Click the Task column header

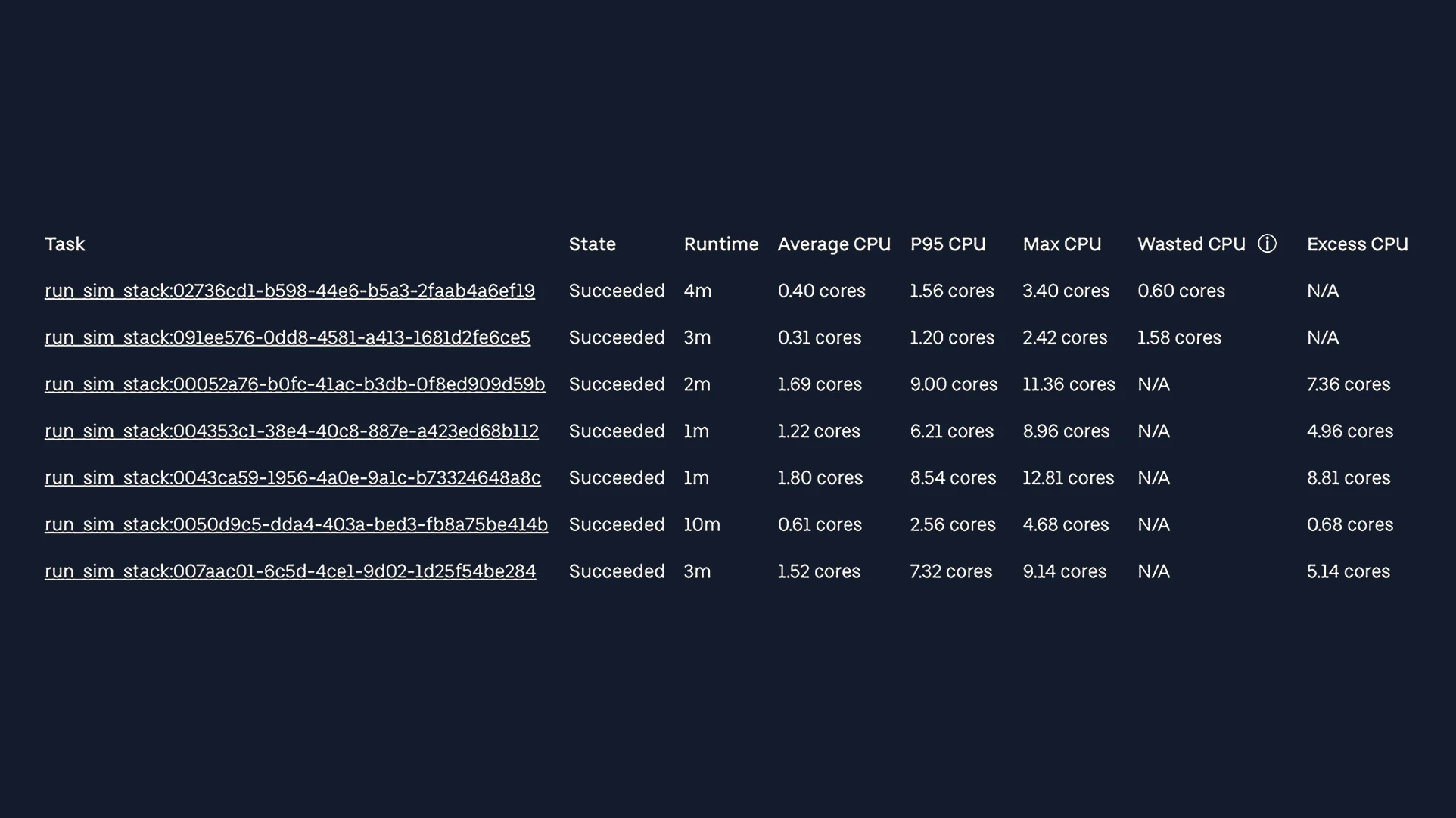point(64,244)
